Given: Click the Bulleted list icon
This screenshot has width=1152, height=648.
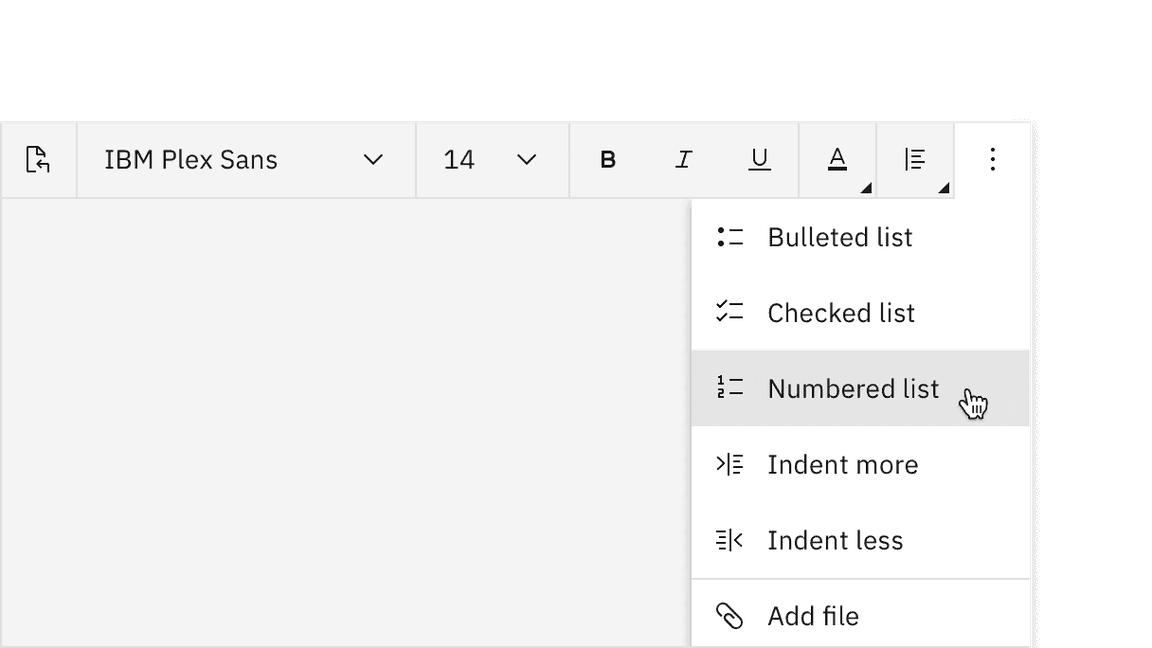Looking at the screenshot, I should pyautogui.click(x=731, y=237).
